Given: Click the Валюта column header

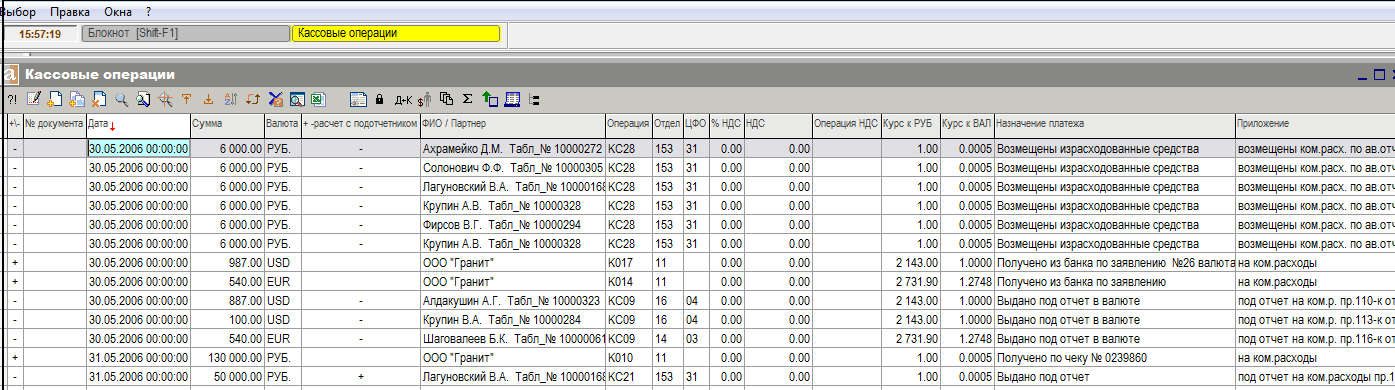Looking at the screenshot, I should coord(282,125).
